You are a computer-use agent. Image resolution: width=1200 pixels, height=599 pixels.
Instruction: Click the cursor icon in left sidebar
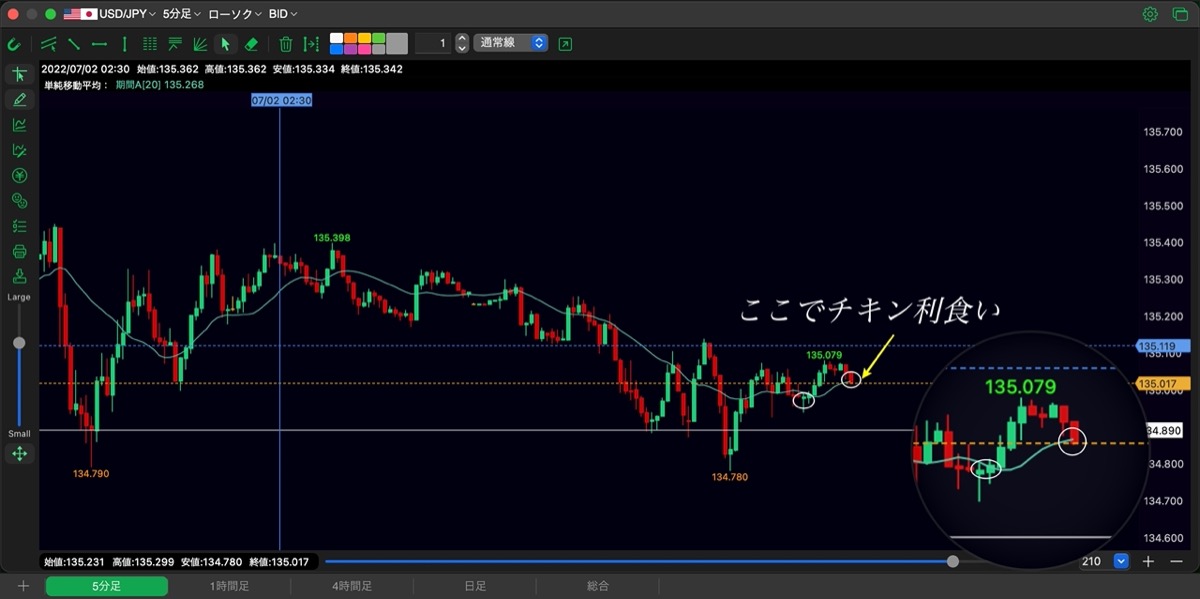point(19,74)
